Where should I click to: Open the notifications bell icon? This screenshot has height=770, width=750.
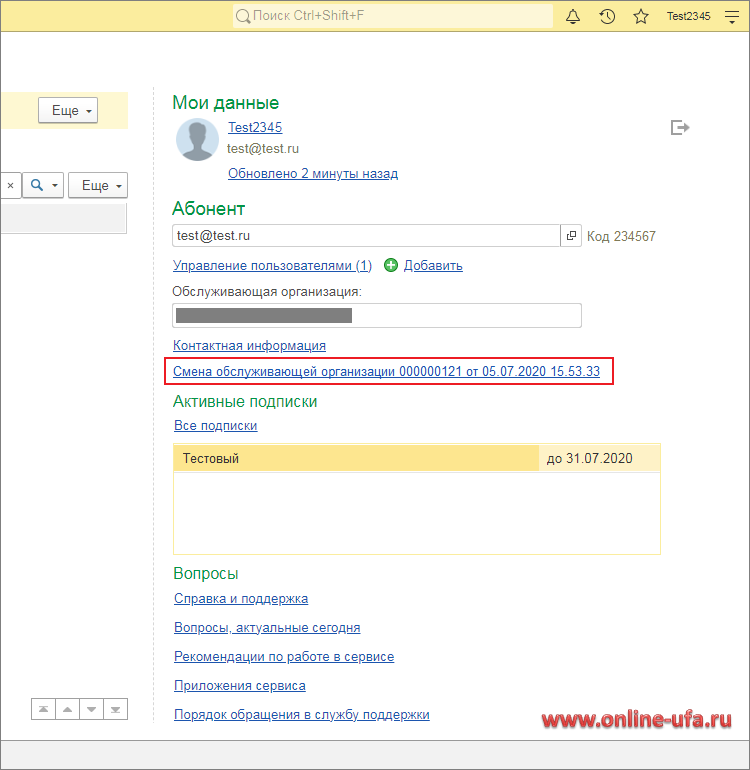tap(573, 17)
